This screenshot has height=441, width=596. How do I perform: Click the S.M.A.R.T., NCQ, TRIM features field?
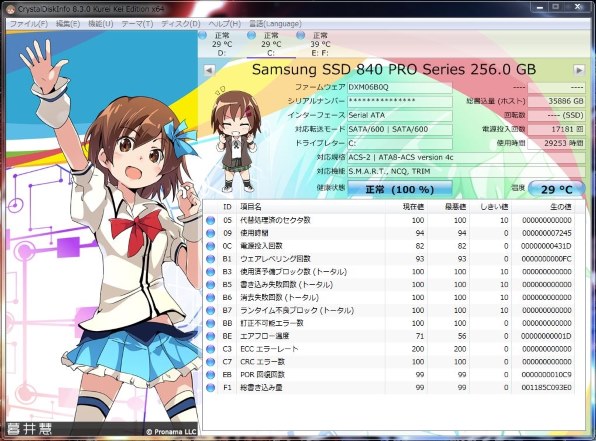[466, 171]
